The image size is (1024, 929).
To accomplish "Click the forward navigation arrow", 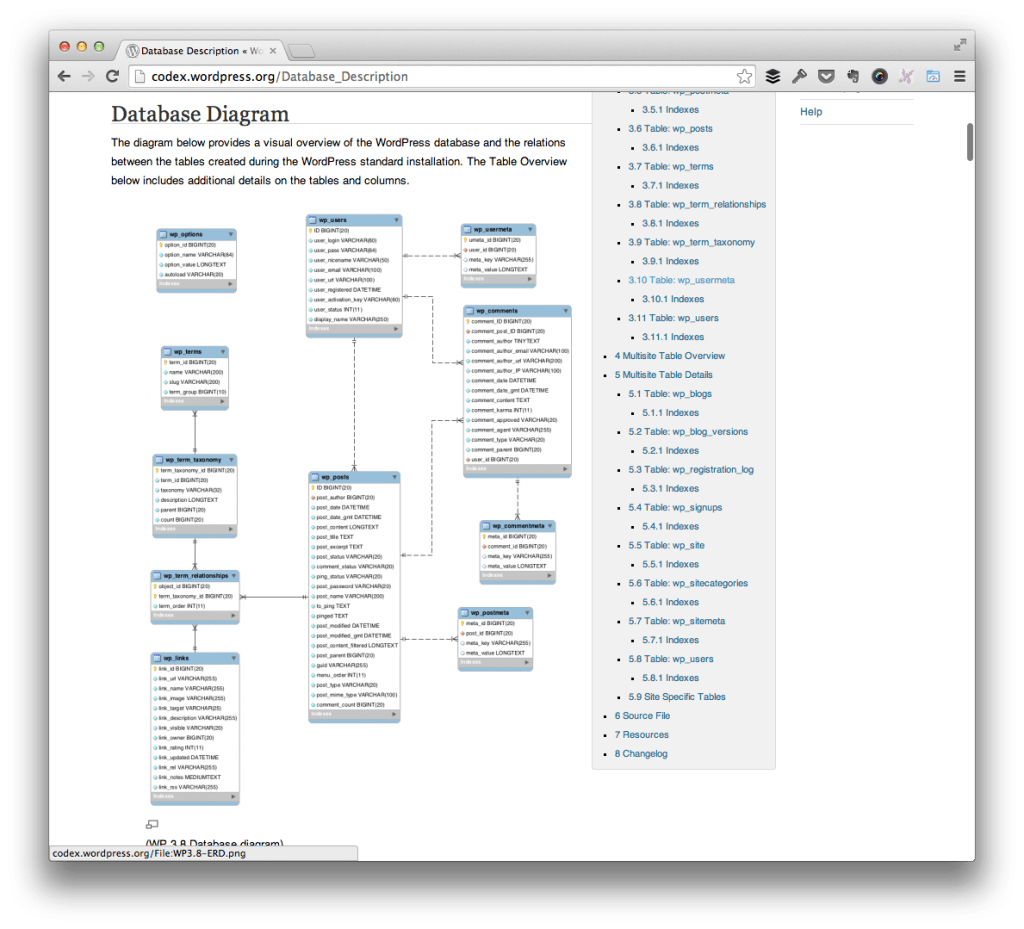I will (88, 76).
